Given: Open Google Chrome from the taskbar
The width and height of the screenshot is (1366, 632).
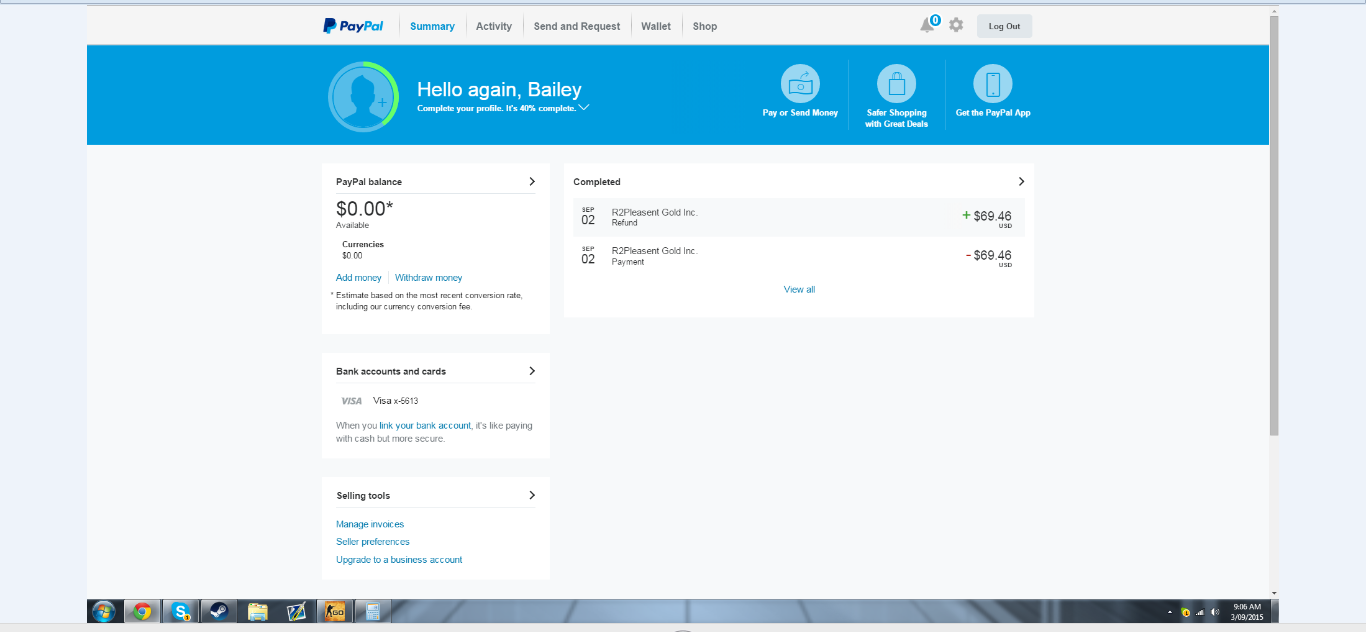Looking at the screenshot, I should pos(142,611).
